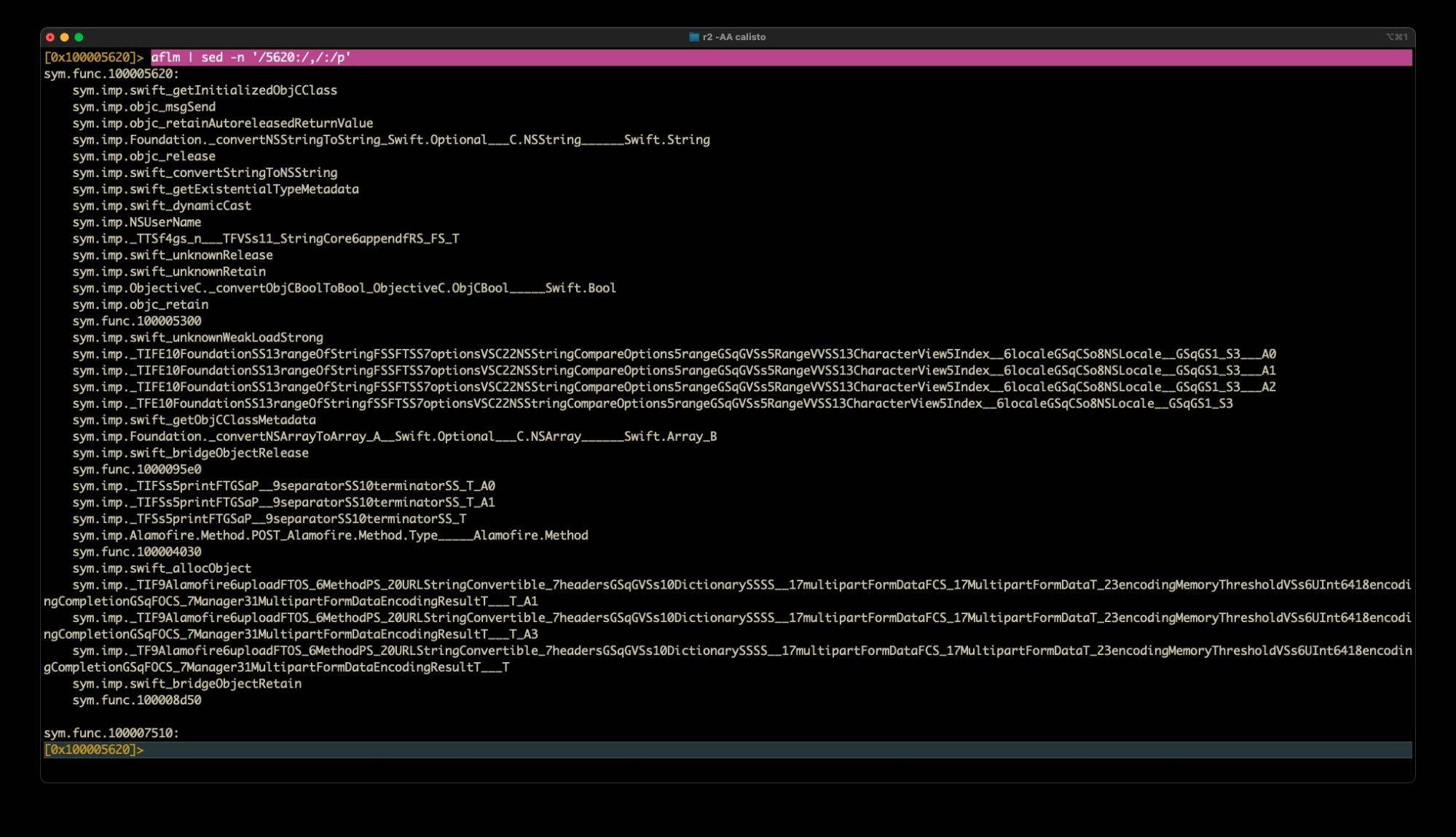Click the terminal icon in title bar
1456x837 pixels.
pos(693,37)
